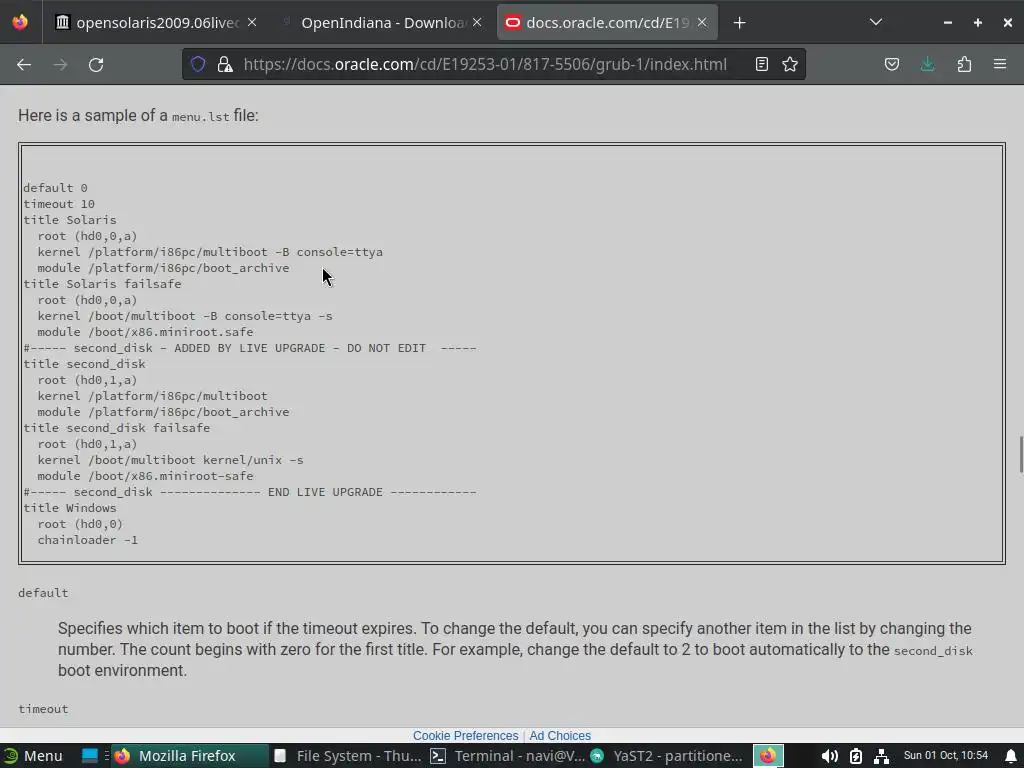This screenshot has height=768, width=1024.
Task: Close the OpenIndiana Download tab
Action: click(477, 23)
